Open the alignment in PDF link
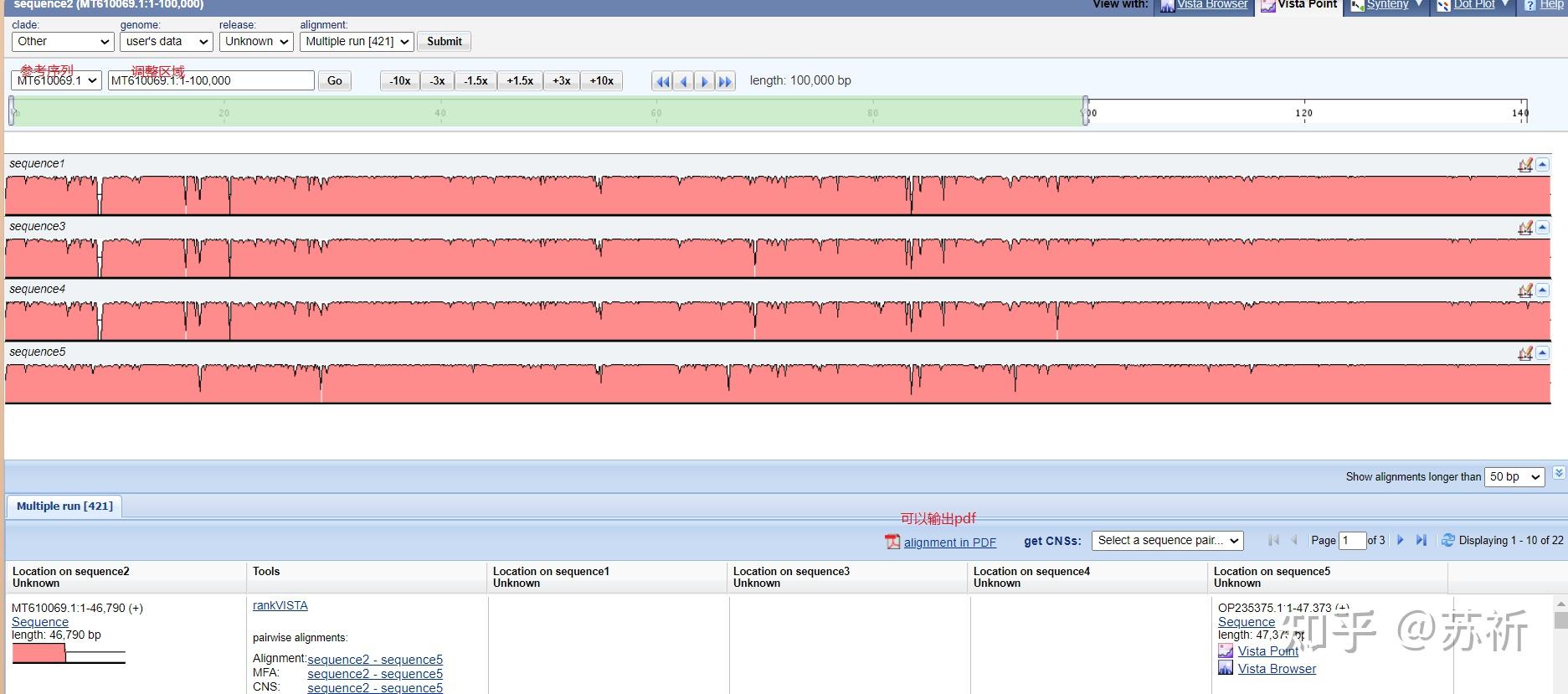Screen dimensions: 1568x694 click(x=949, y=542)
